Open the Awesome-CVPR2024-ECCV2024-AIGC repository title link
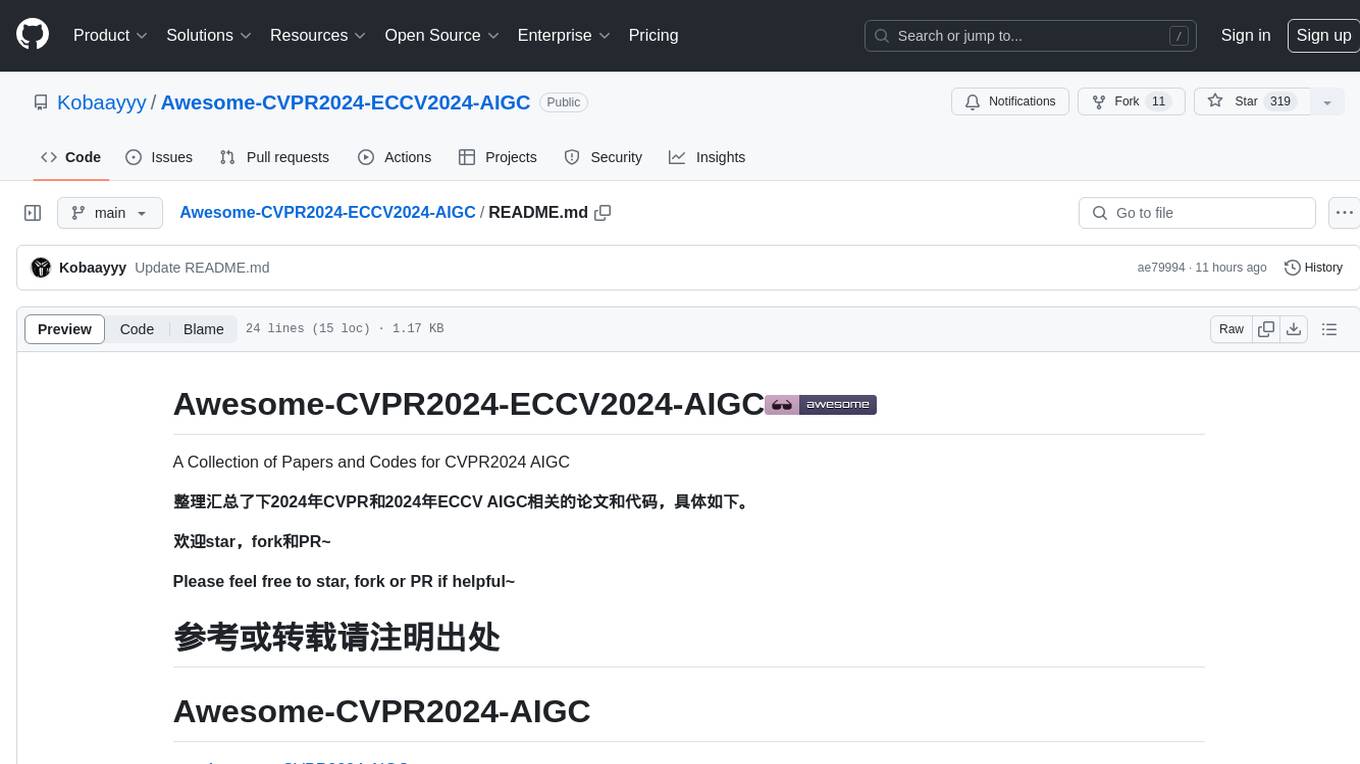Image resolution: width=1360 pixels, height=764 pixels. [346, 102]
